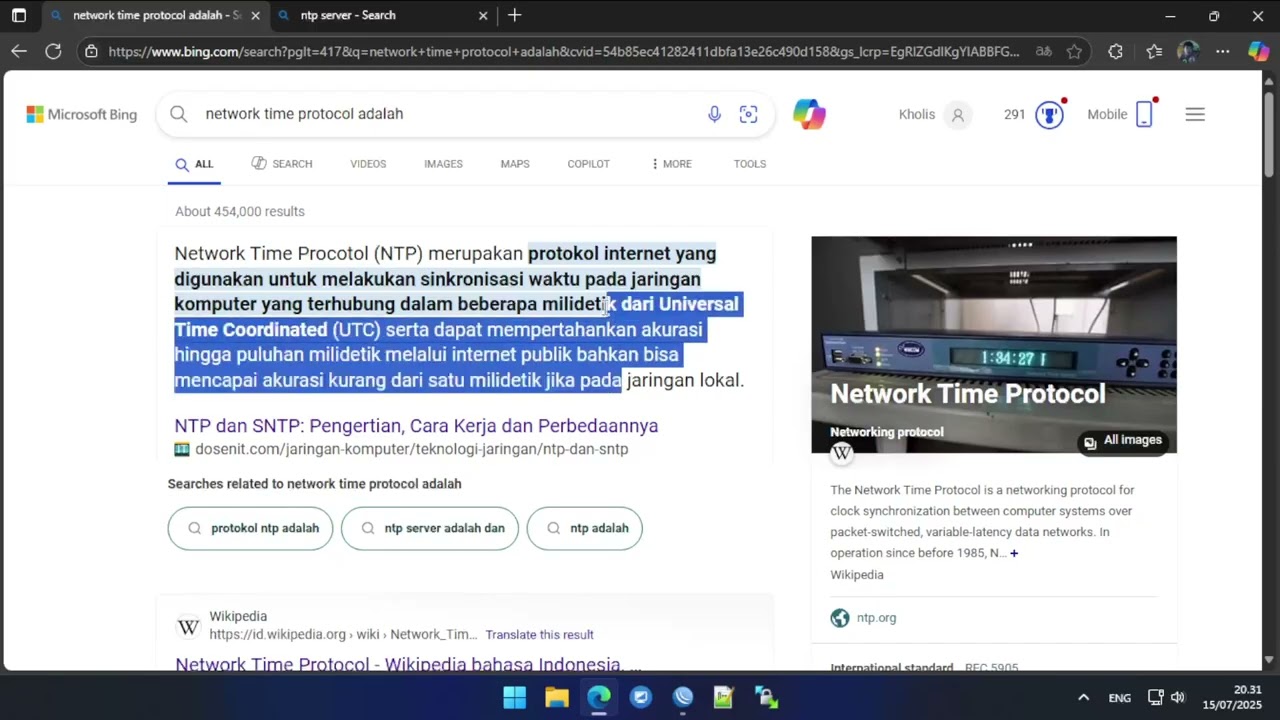Open Windows Start menu
The height and width of the screenshot is (720, 1280).
[x=514, y=697]
